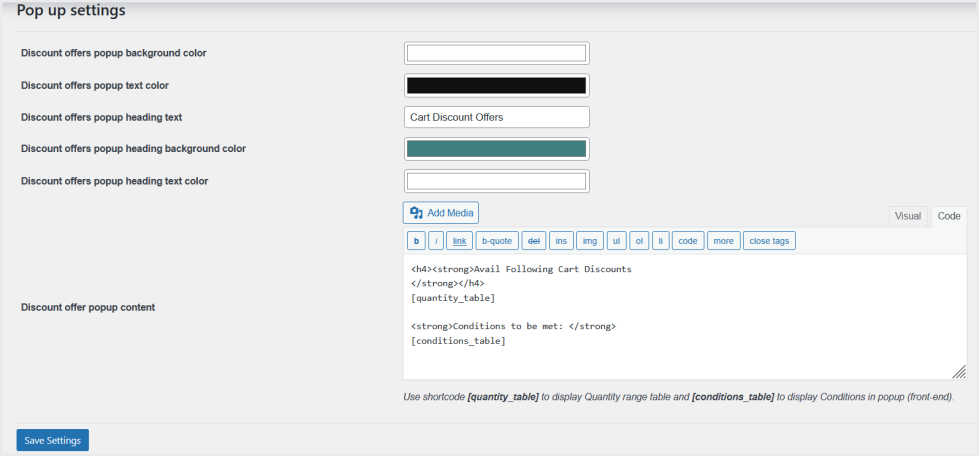Click inside the popup content code editor
979x456 pixels.
(685, 317)
